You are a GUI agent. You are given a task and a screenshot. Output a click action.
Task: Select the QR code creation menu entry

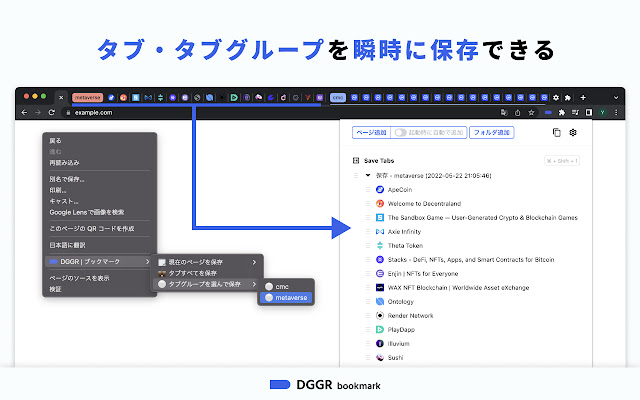[99, 229]
